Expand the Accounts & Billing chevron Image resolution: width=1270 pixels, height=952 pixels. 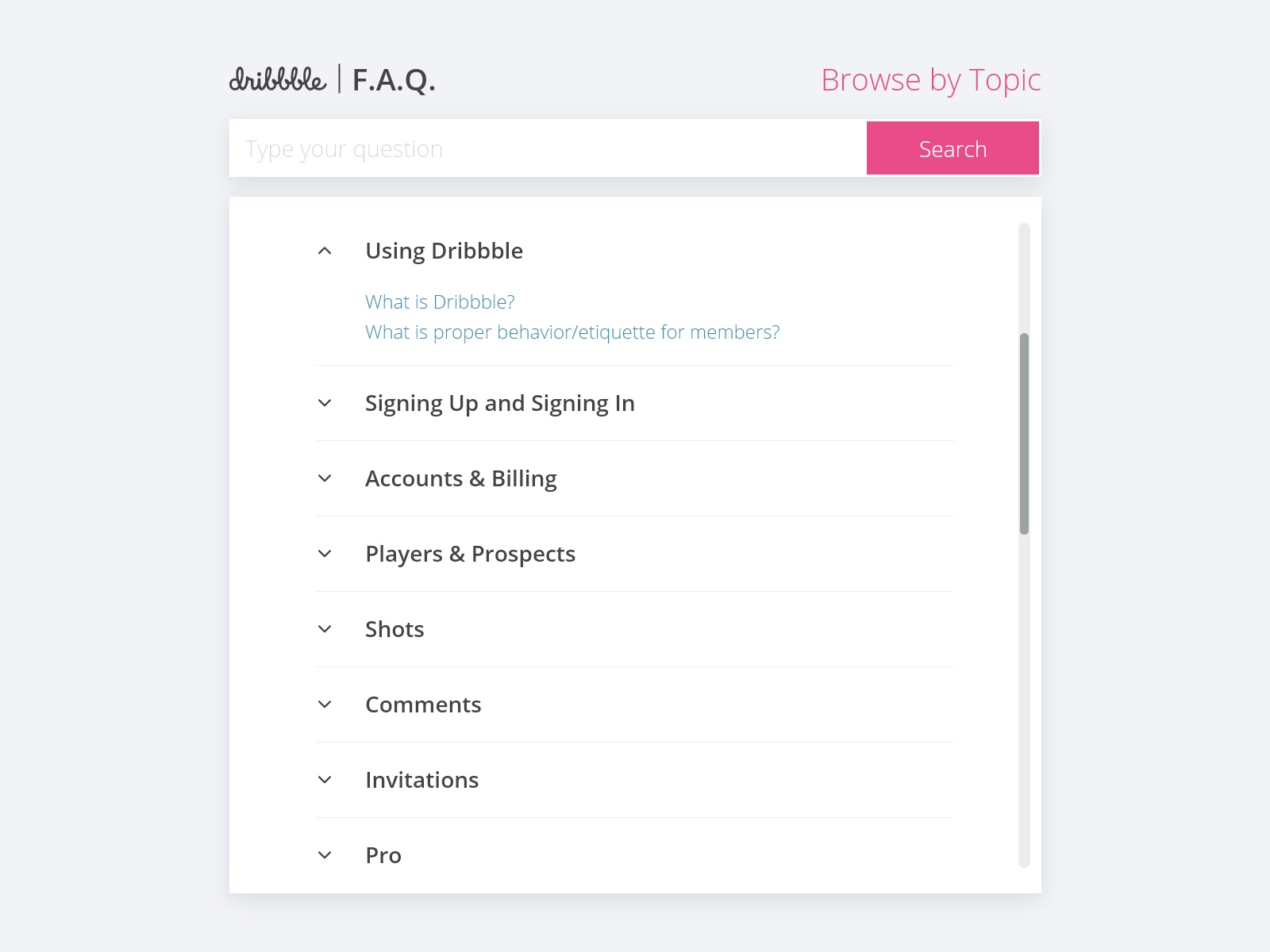[x=325, y=478]
